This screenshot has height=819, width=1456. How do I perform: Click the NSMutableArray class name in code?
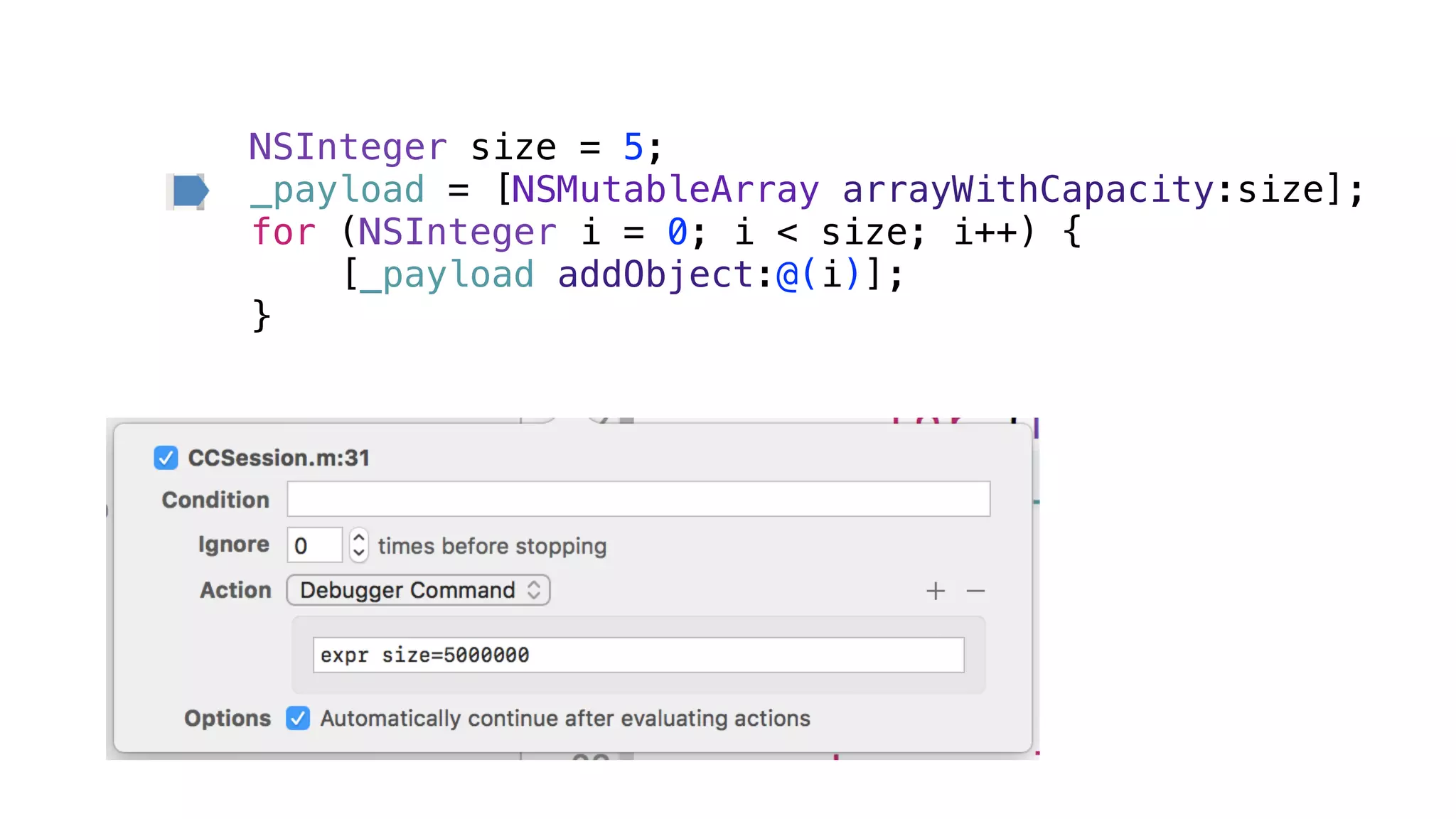[x=665, y=190]
